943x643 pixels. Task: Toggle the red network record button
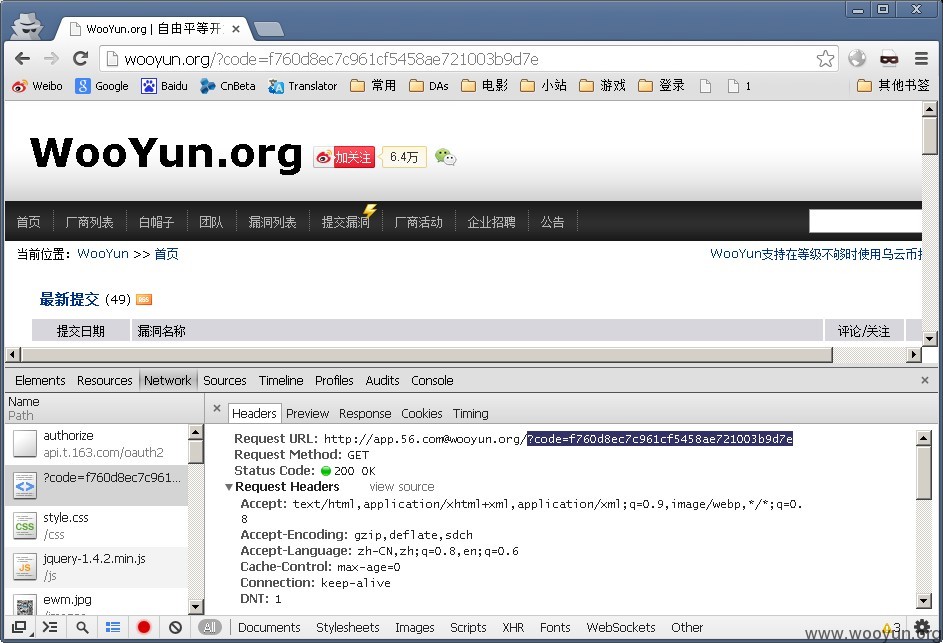click(x=144, y=627)
